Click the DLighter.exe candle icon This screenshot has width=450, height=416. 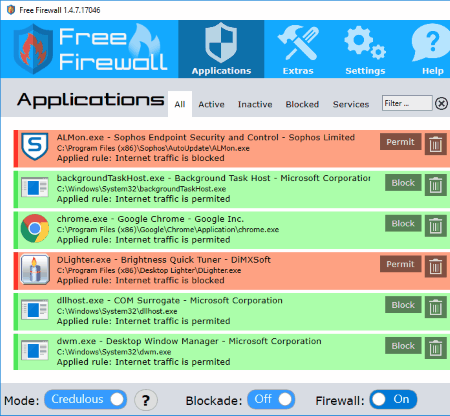click(x=35, y=269)
